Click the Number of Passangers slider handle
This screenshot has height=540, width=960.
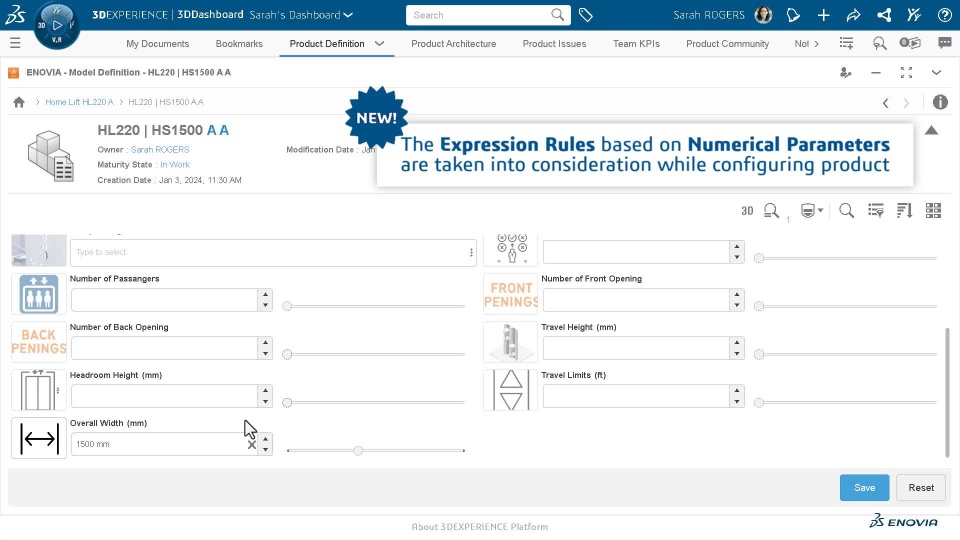click(287, 306)
